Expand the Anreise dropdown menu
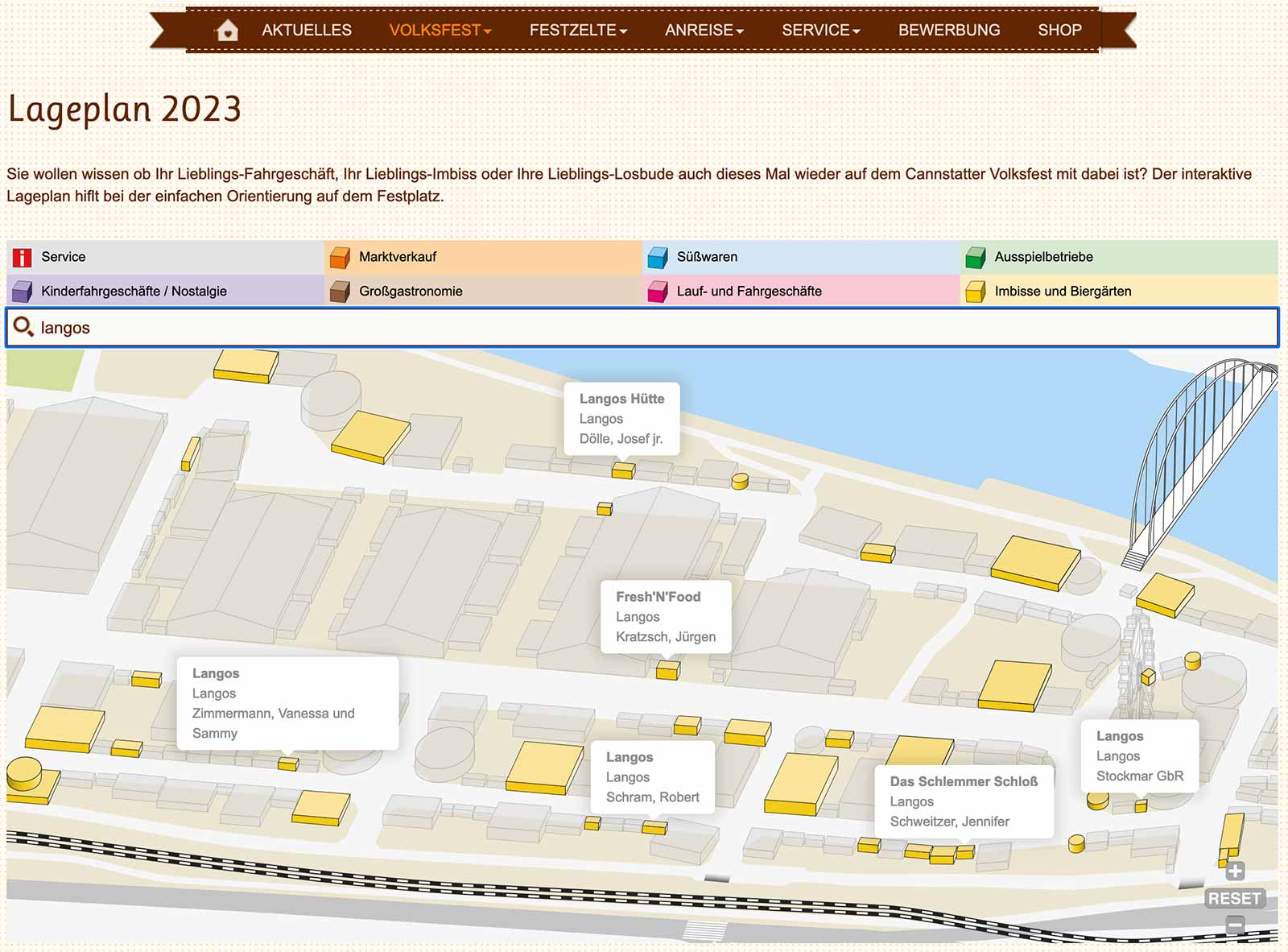Image resolution: width=1288 pixels, height=952 pixels. [704, 31]
